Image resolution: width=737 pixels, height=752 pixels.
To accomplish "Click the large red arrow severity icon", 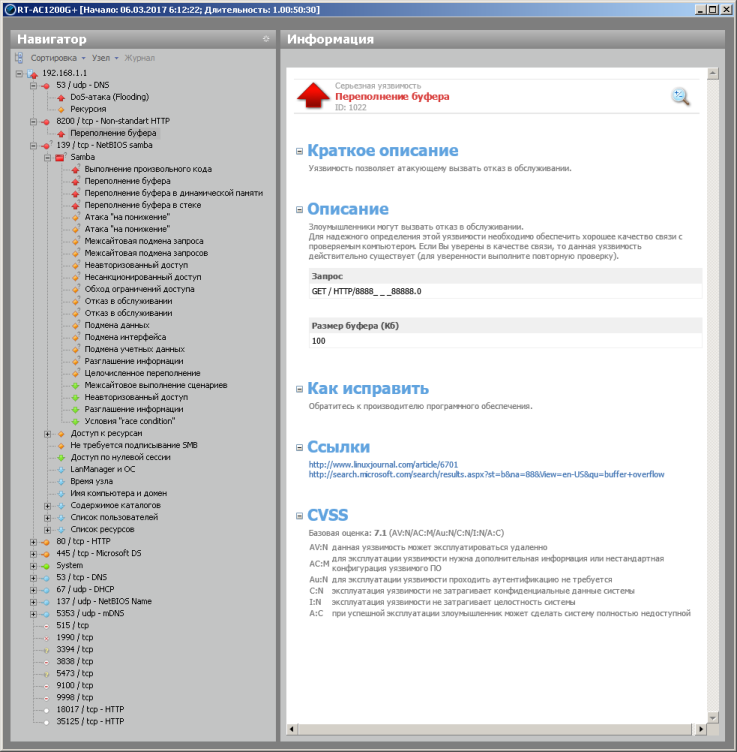I will (313, 95).
